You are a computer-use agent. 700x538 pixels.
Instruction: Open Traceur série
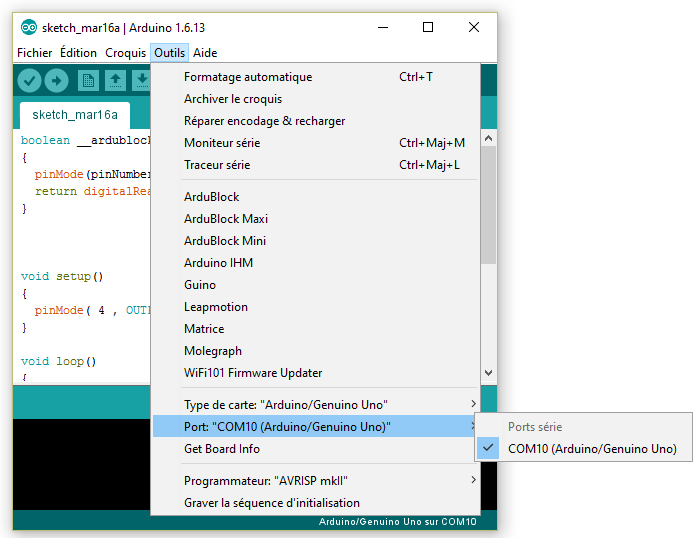point(316,165)
